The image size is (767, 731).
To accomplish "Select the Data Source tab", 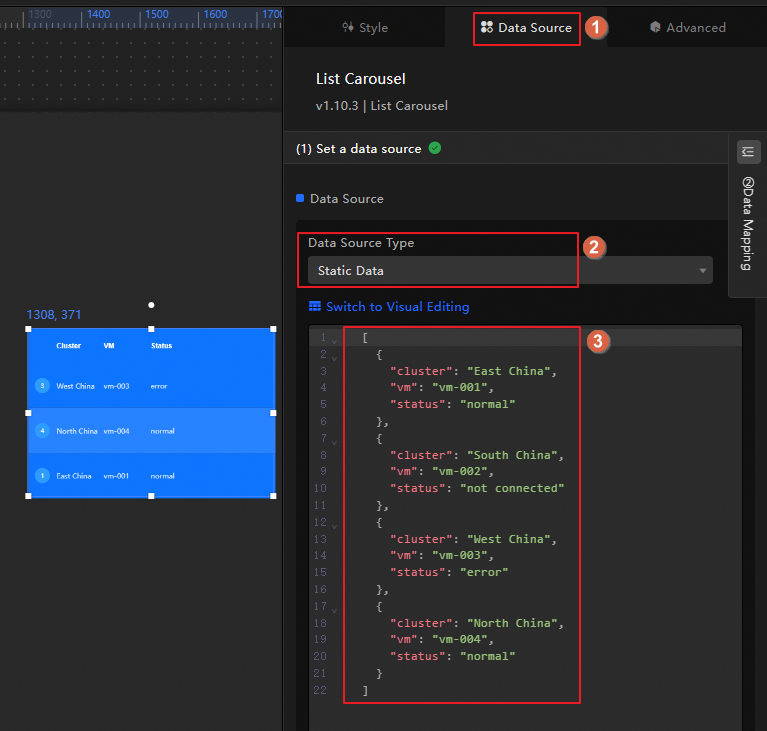I will [526, 28].
